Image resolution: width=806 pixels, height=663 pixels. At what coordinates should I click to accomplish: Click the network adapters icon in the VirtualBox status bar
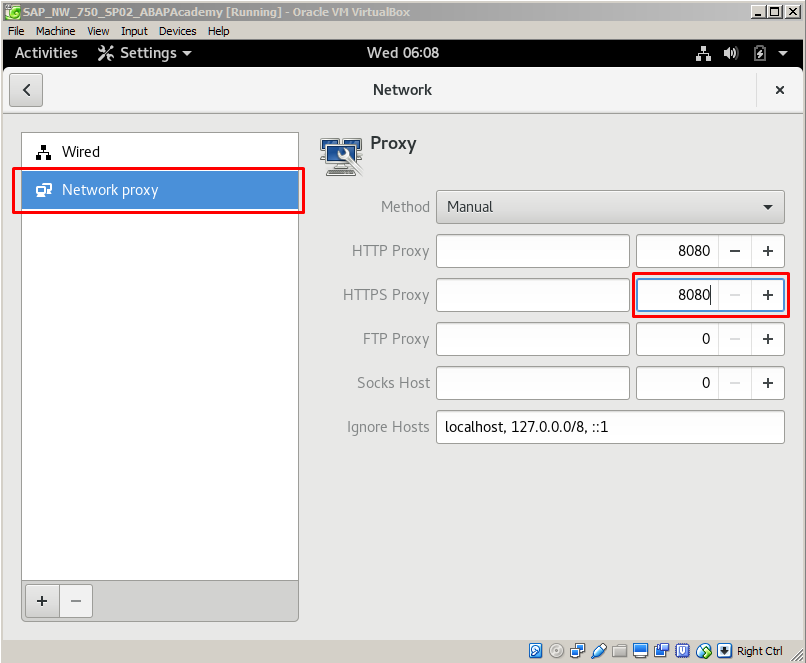(577, 651)
